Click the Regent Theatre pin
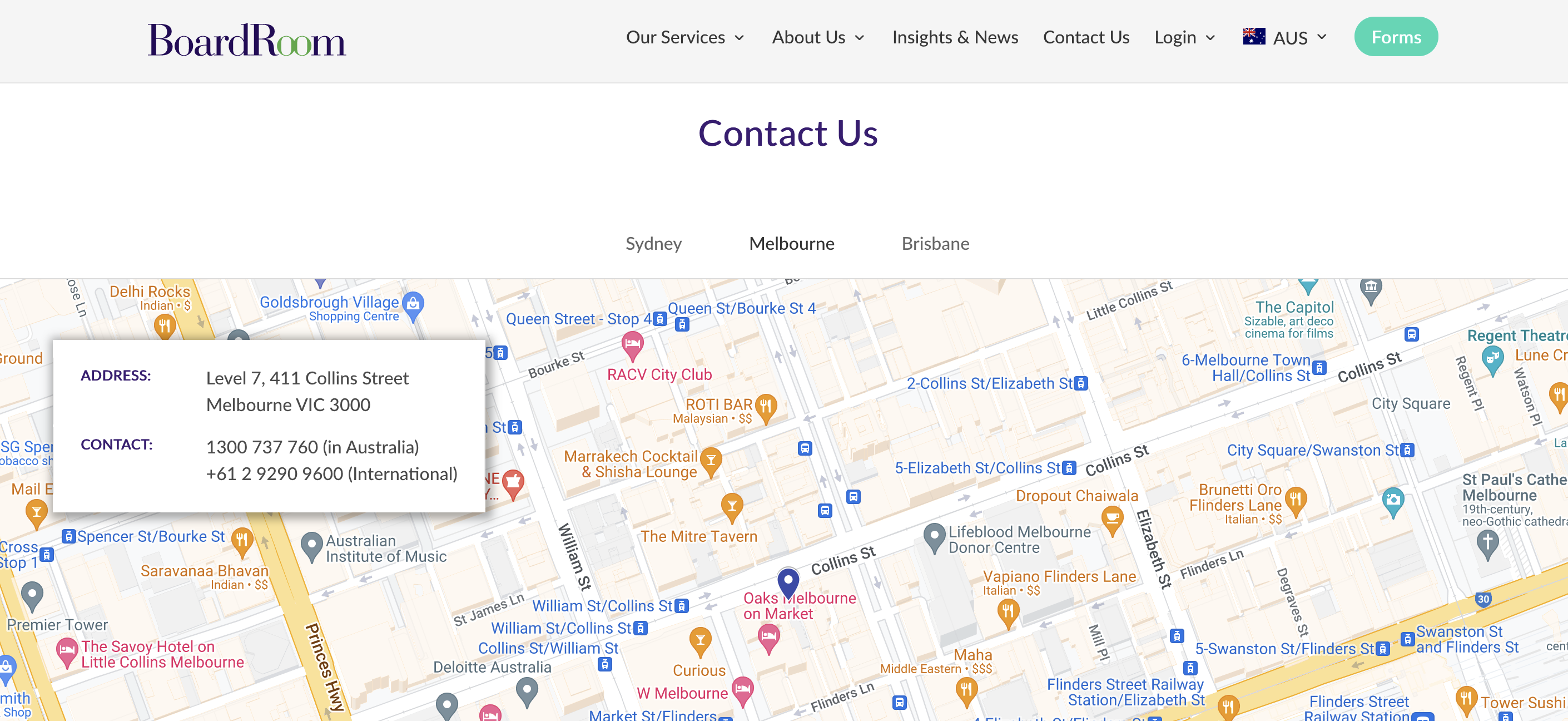 (1492, 361)
